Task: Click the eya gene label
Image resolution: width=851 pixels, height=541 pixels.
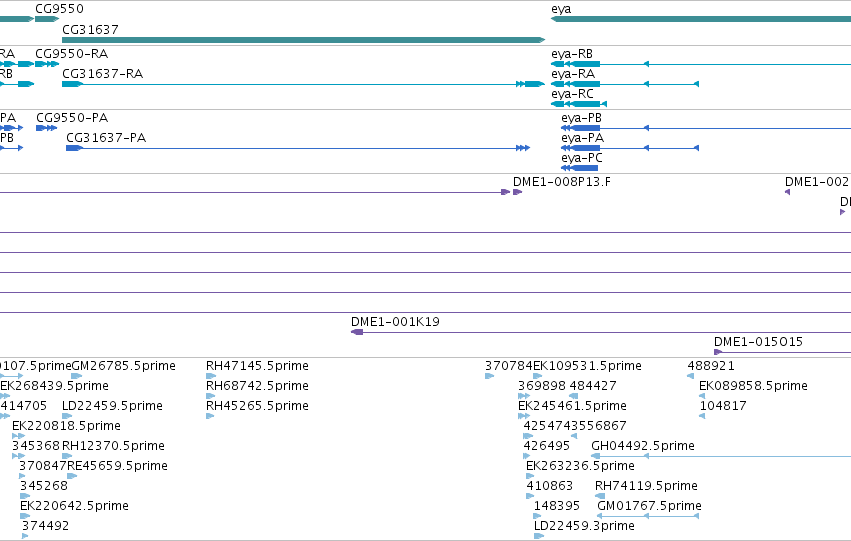Action: pyautogui.click(x=561, y=9)
